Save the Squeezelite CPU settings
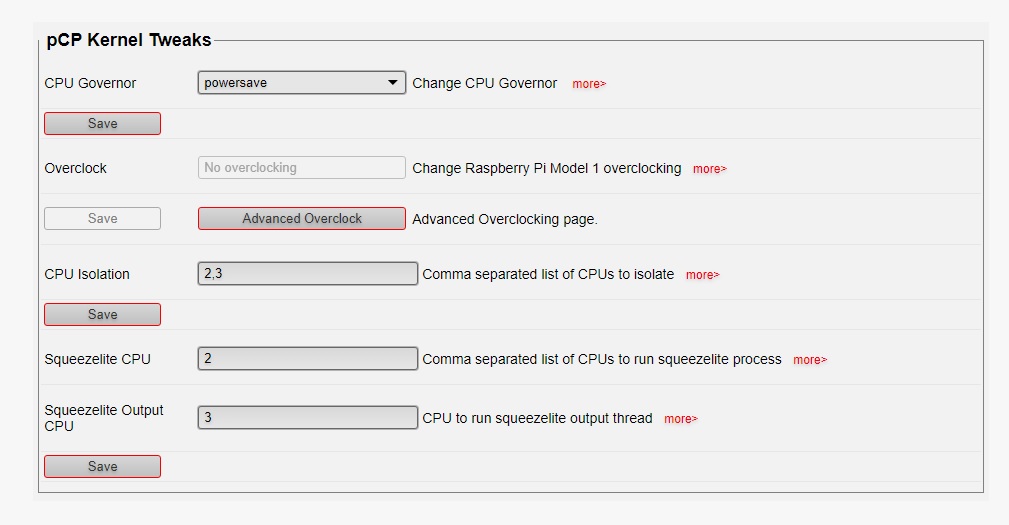The height and width of the screenshot is (525, 1009). 102,466
